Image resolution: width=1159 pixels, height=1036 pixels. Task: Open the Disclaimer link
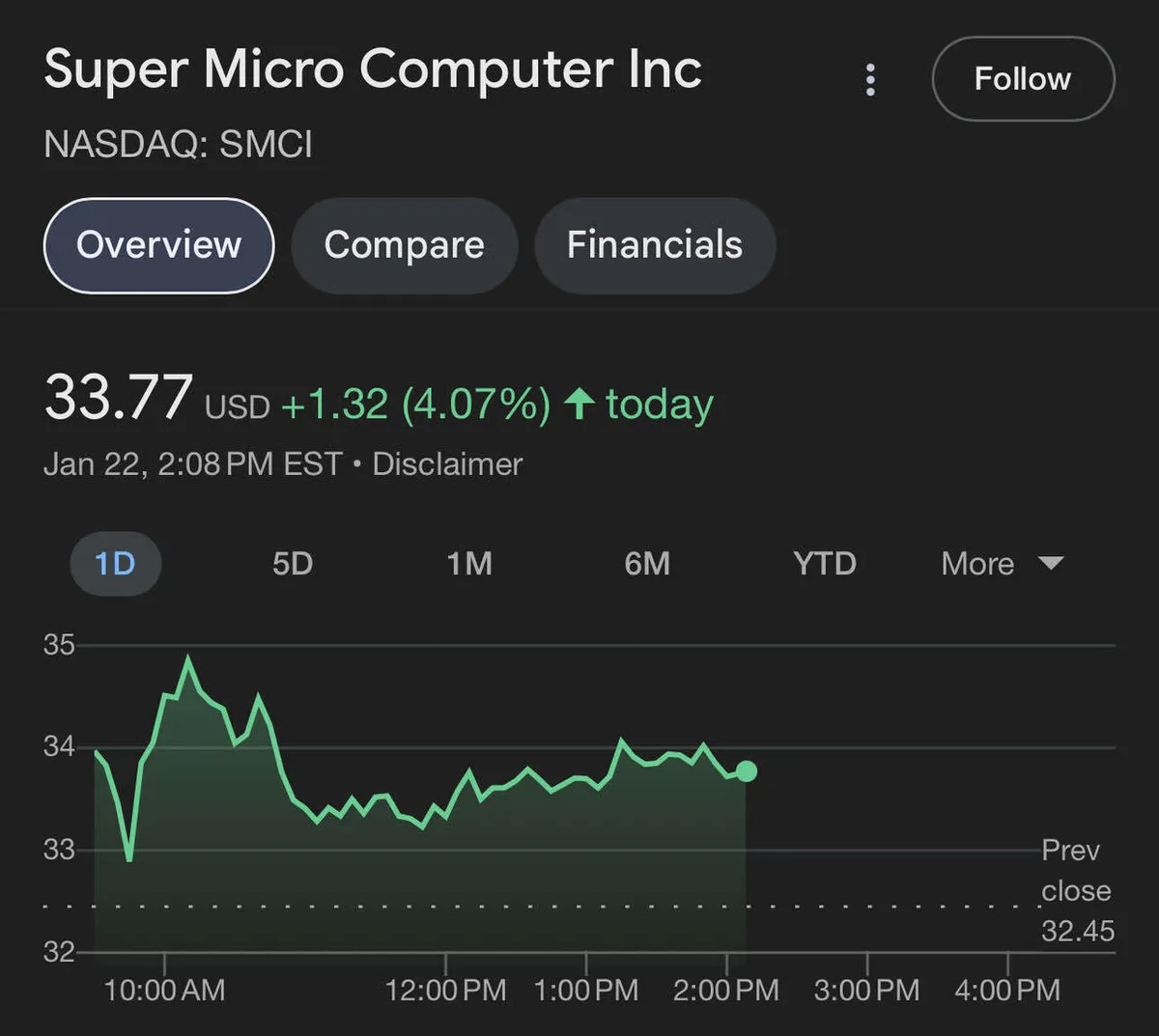click(x=447, y=464)
